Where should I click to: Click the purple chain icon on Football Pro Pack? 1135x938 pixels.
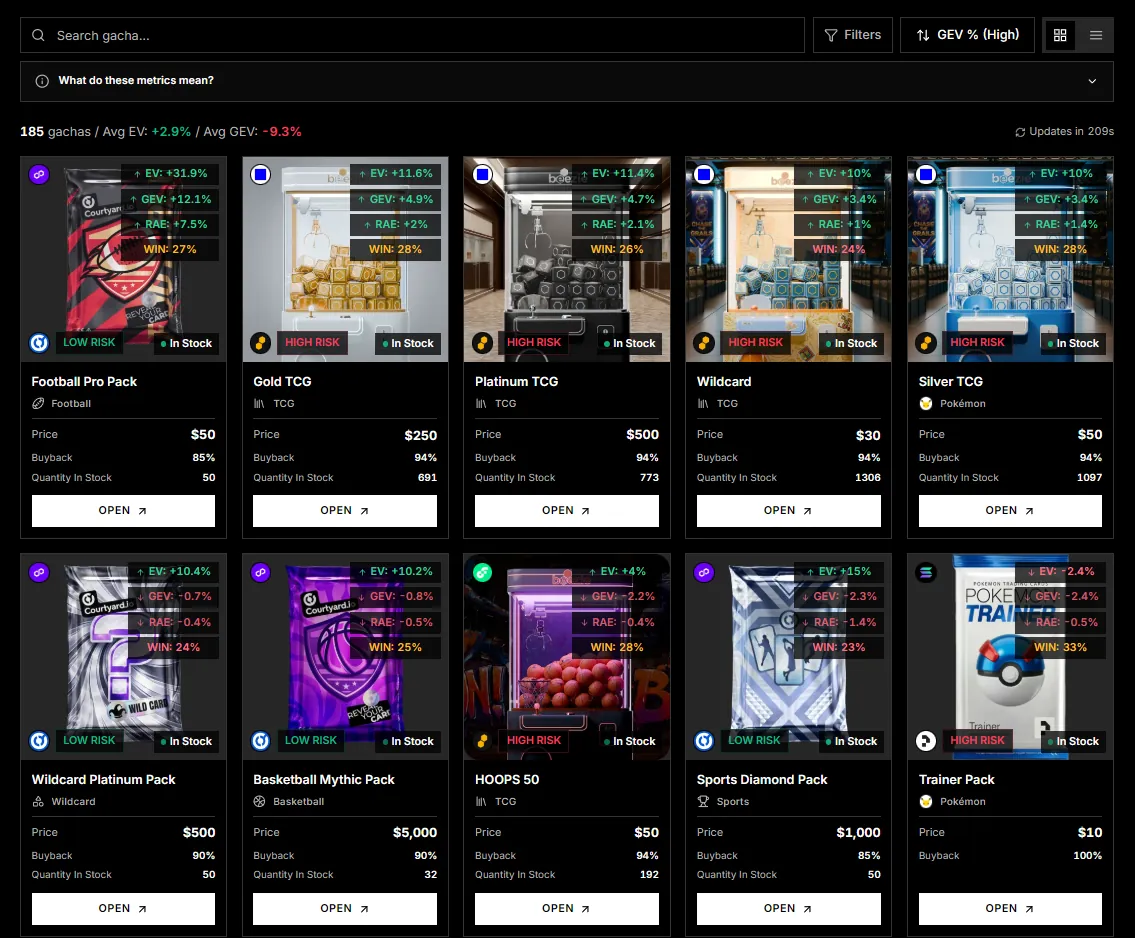pyautogui.click(x=39, y=174)
